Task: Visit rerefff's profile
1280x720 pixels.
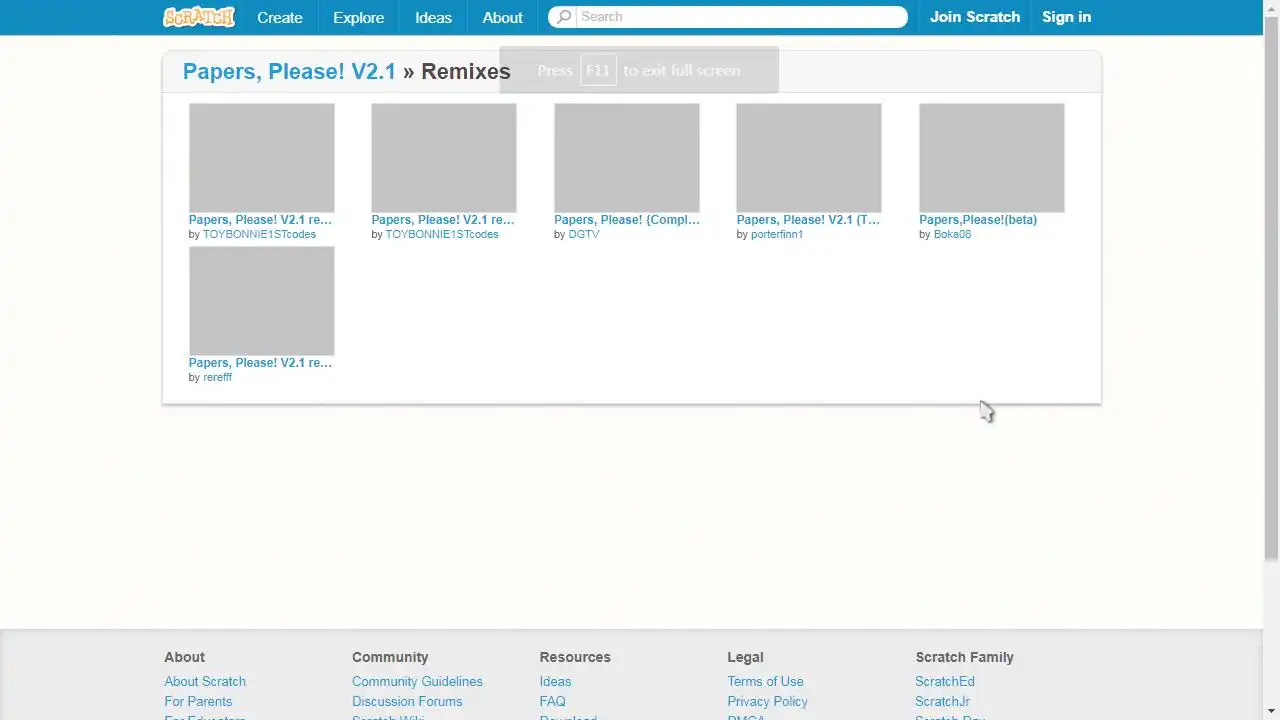Action: click(x=217, y=378)
